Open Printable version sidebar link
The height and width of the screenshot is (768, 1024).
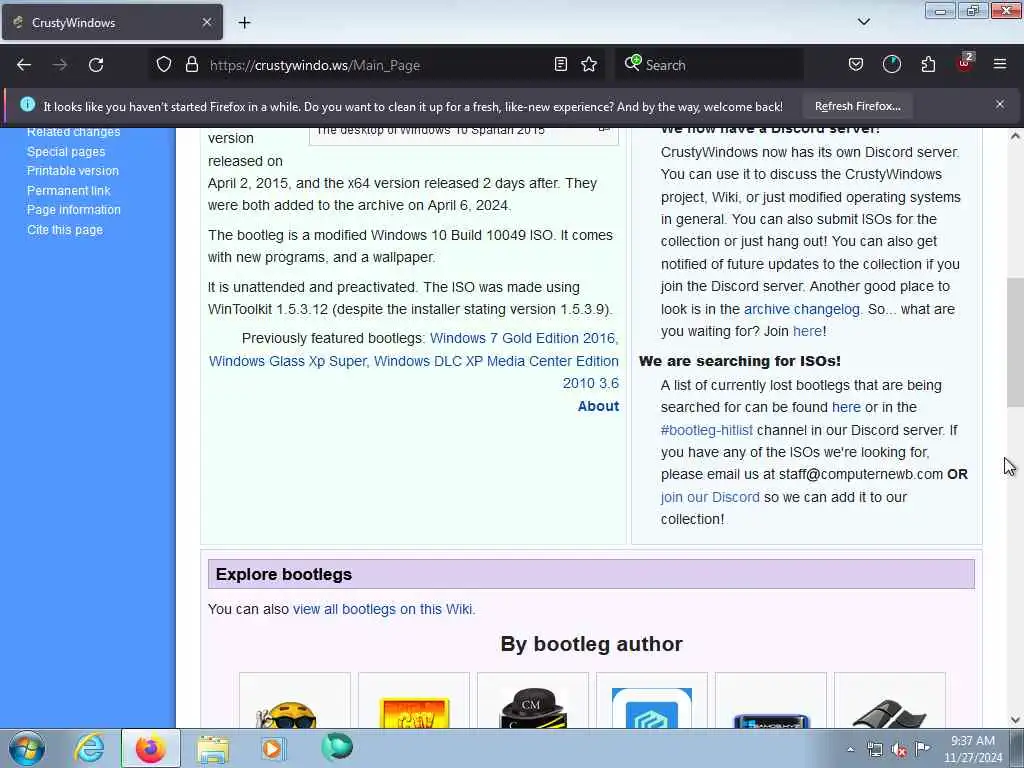coord(72,171)
